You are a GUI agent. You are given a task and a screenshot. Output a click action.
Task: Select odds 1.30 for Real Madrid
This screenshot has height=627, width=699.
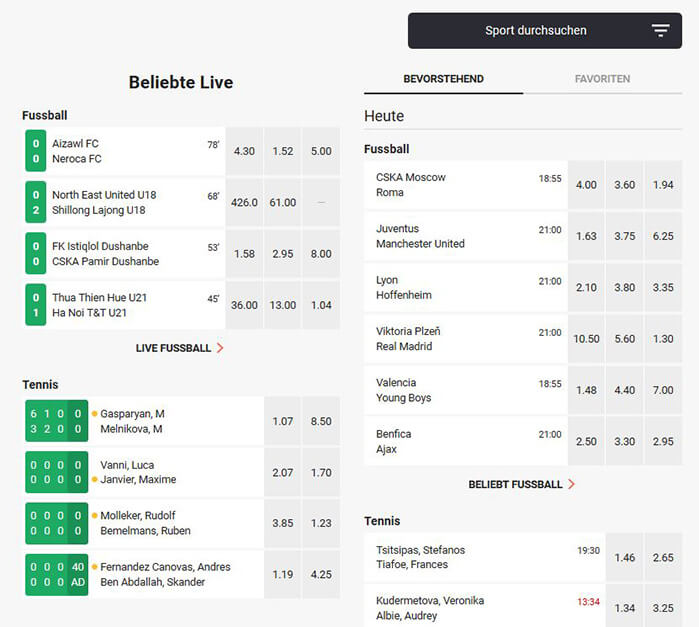[x=663, y=339]
